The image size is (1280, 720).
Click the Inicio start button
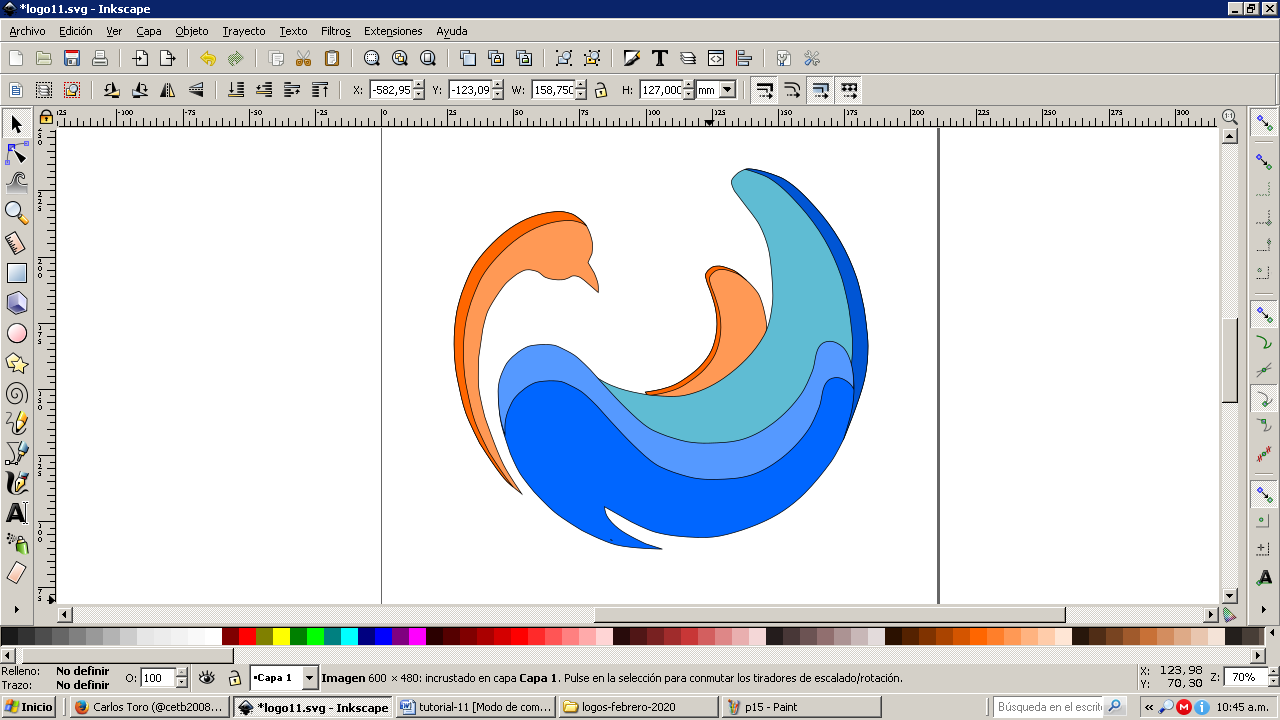point(30,707)
